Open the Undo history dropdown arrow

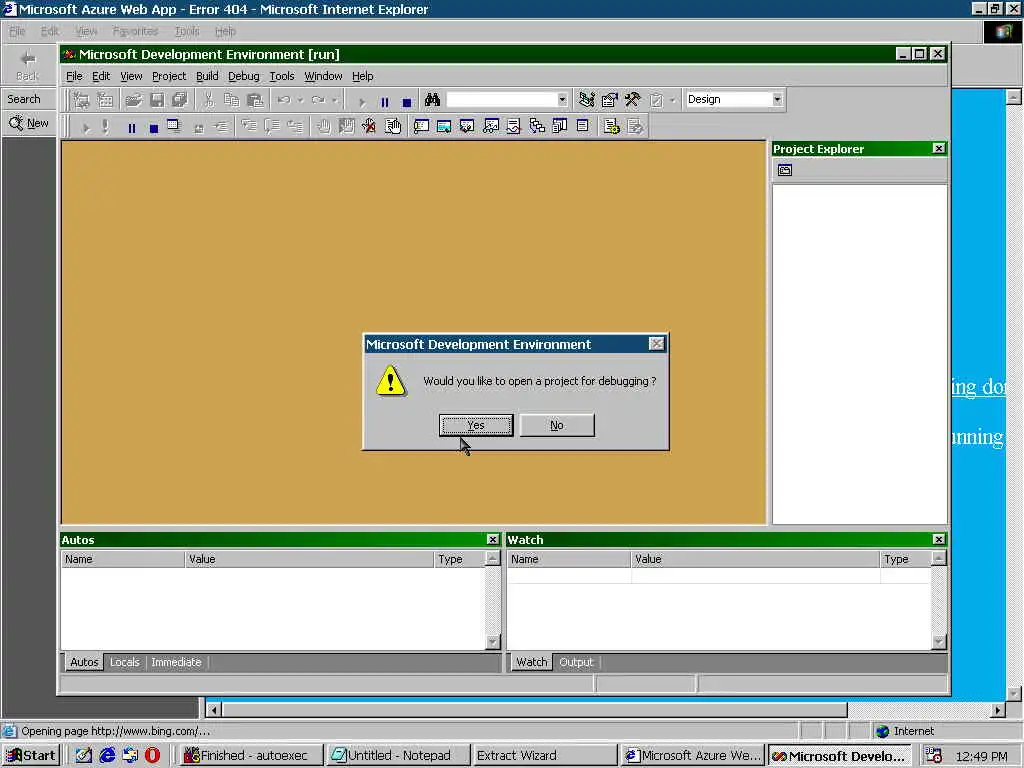coord(300,100)
